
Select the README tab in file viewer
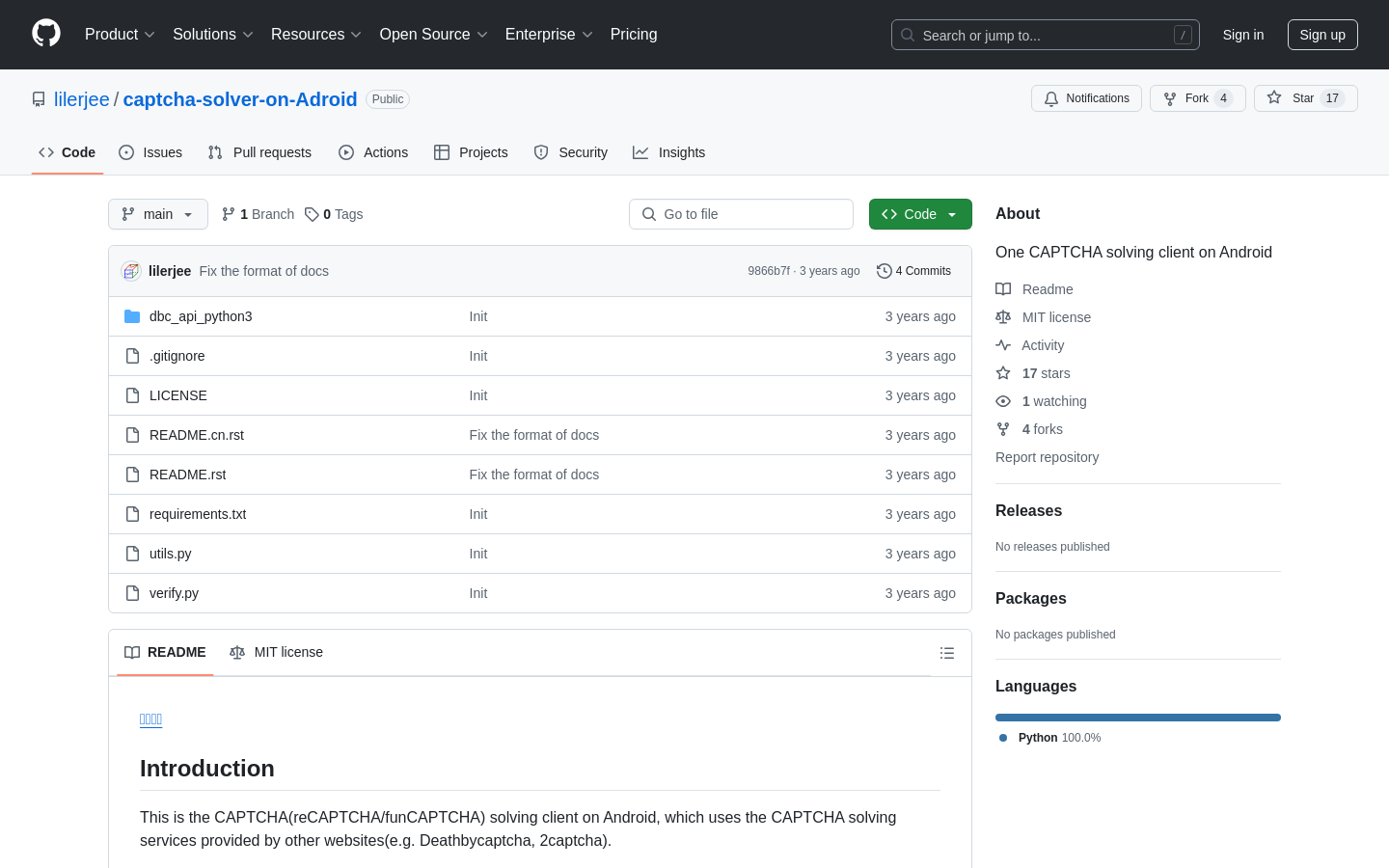point(165,653)
